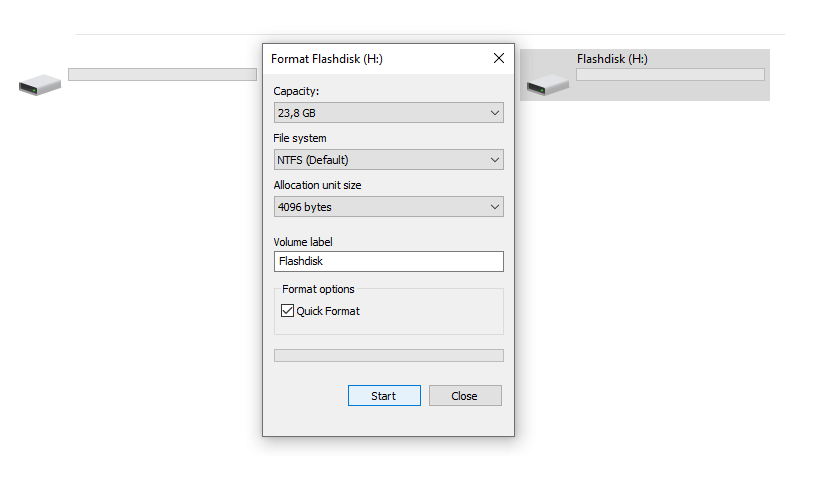The height and width of the screenshot is (491, 818).
Task: Click the Format Flashdisk (H:) title bar
Action: (378, 58)
